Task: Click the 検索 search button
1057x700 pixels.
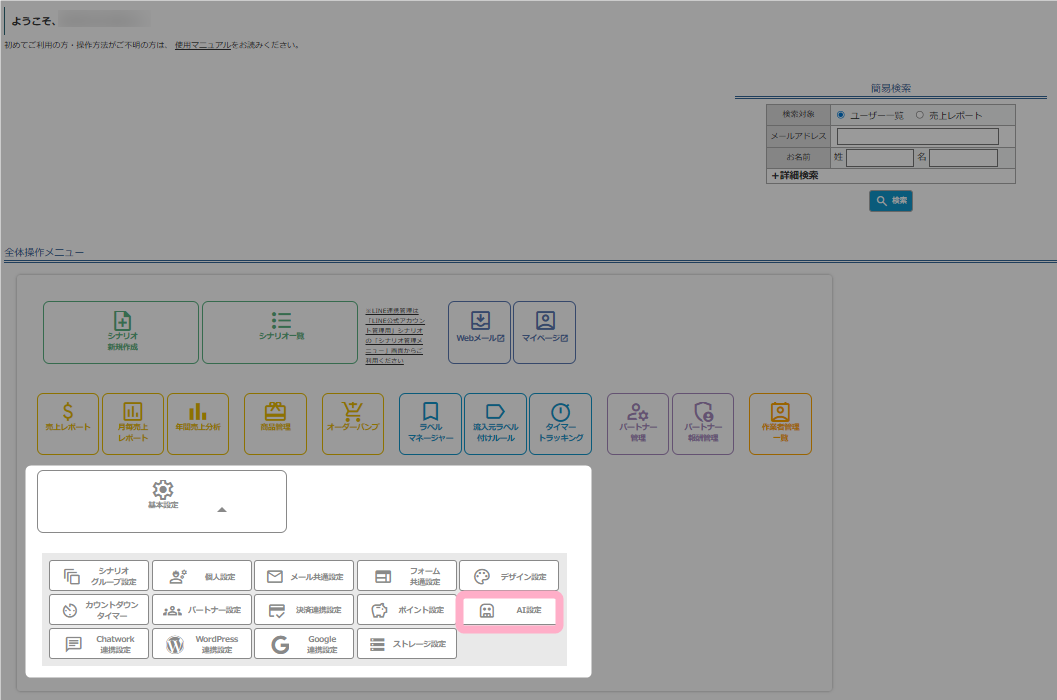Action: tap(890, 201)
